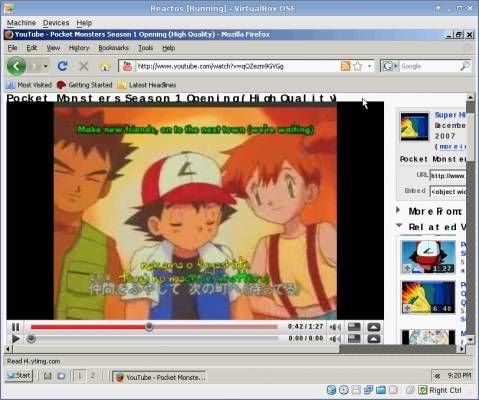Open the related video thumbnail showing 1:27
This screenshot has width=479, height=400.
click(428, 257)
